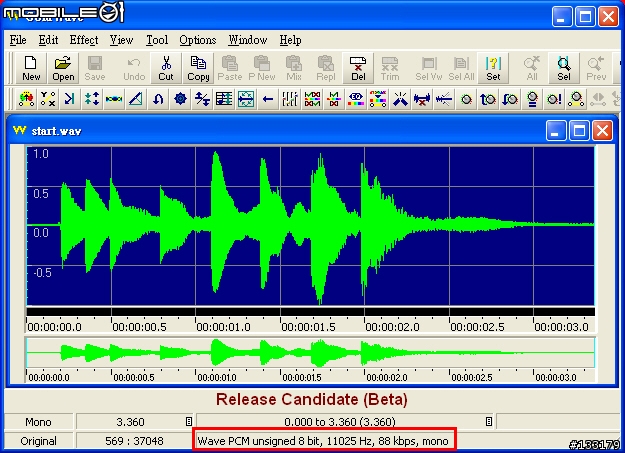Zoom to selection with Sel magnifier button
This screenshot has width=625, height=453.
point(564,68)
